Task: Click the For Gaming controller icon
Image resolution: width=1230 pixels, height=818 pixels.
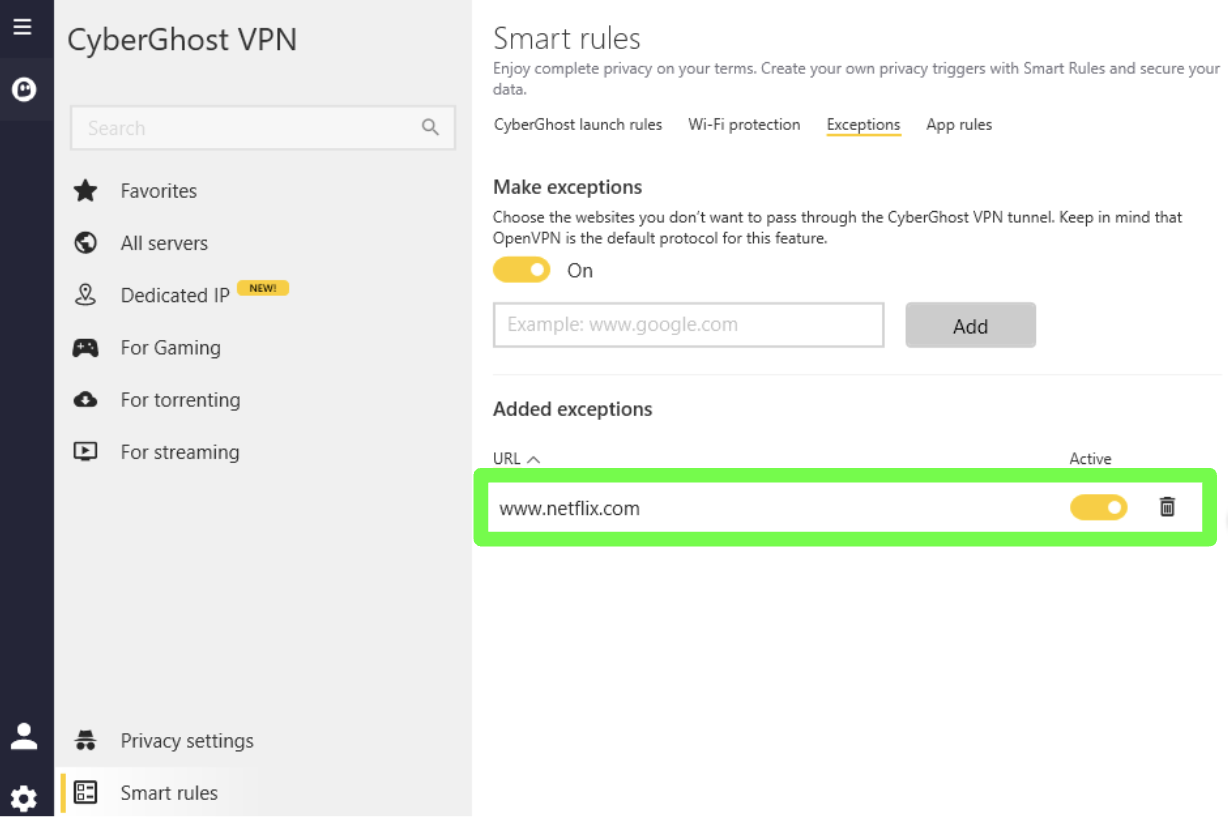Action: [x=86, y=348]
